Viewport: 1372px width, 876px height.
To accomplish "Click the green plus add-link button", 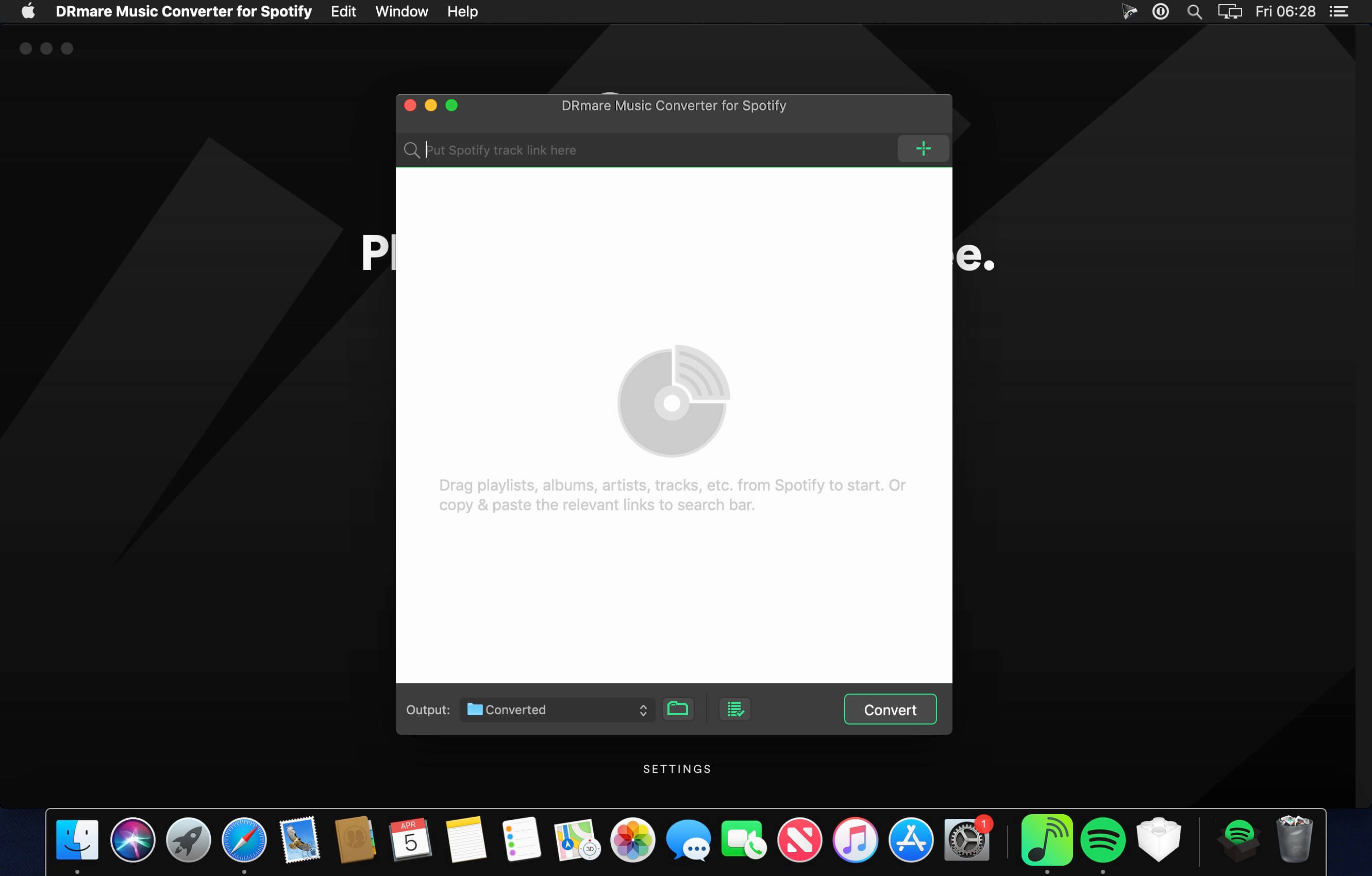I will coord(923,148).
